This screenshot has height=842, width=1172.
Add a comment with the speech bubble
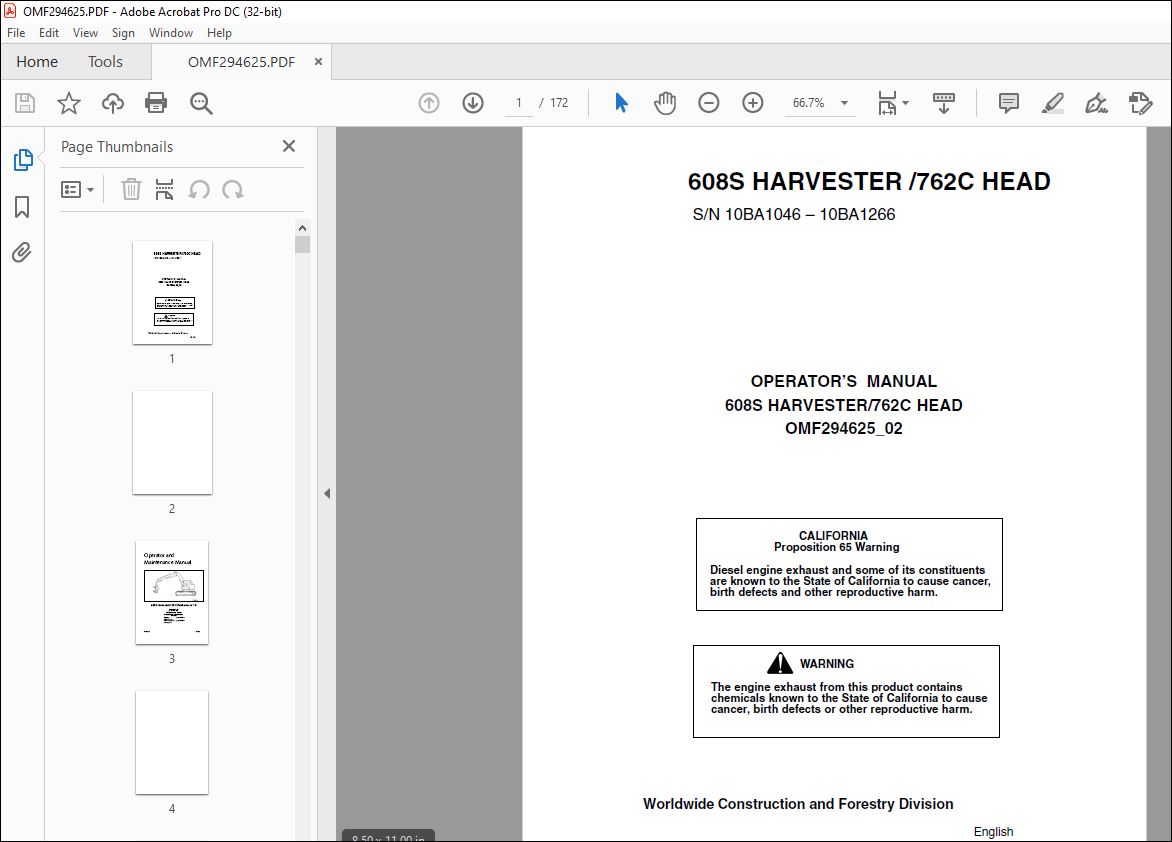[x=1009, y=102]
